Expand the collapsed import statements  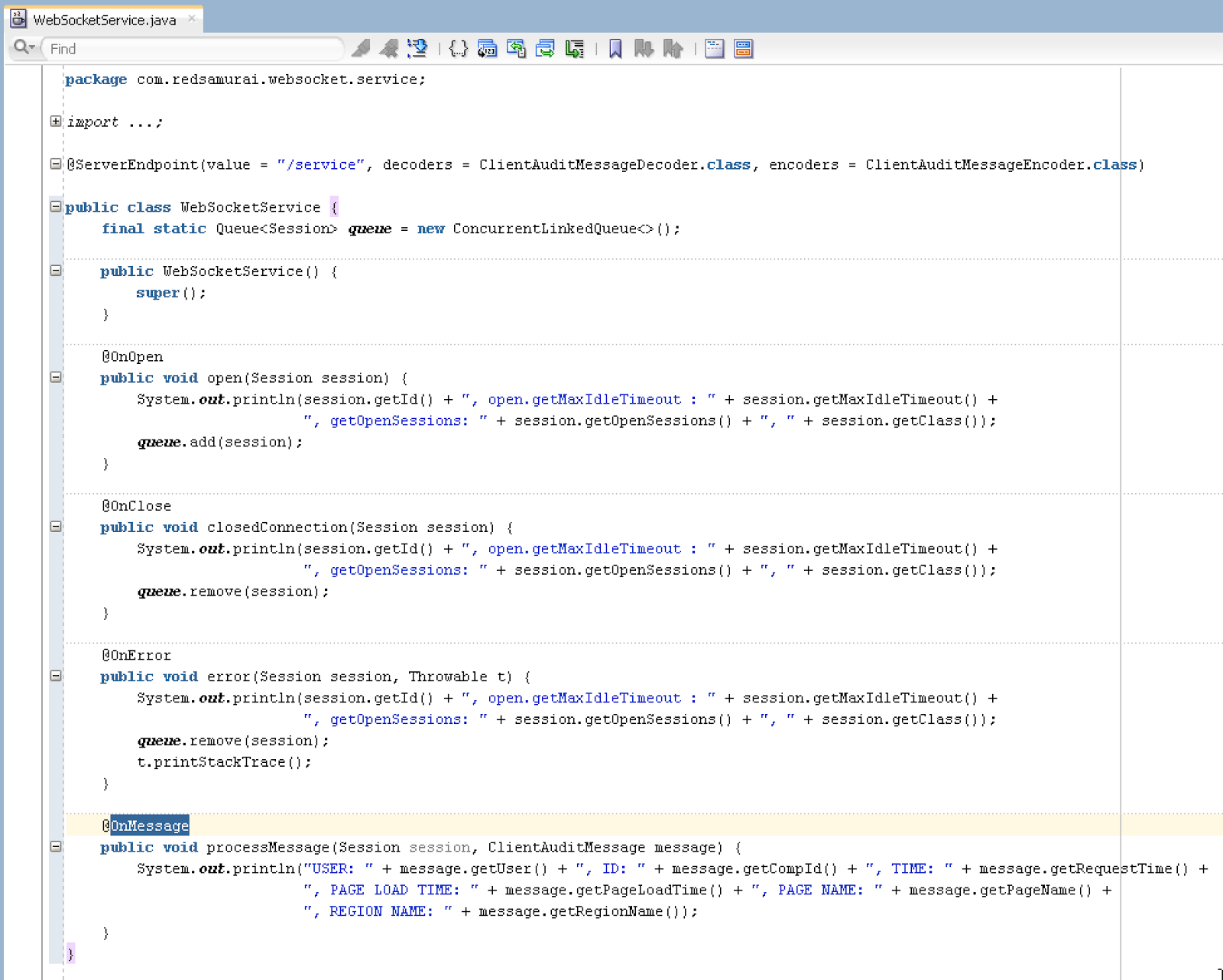pyautogui.click(x=54, y=121)
